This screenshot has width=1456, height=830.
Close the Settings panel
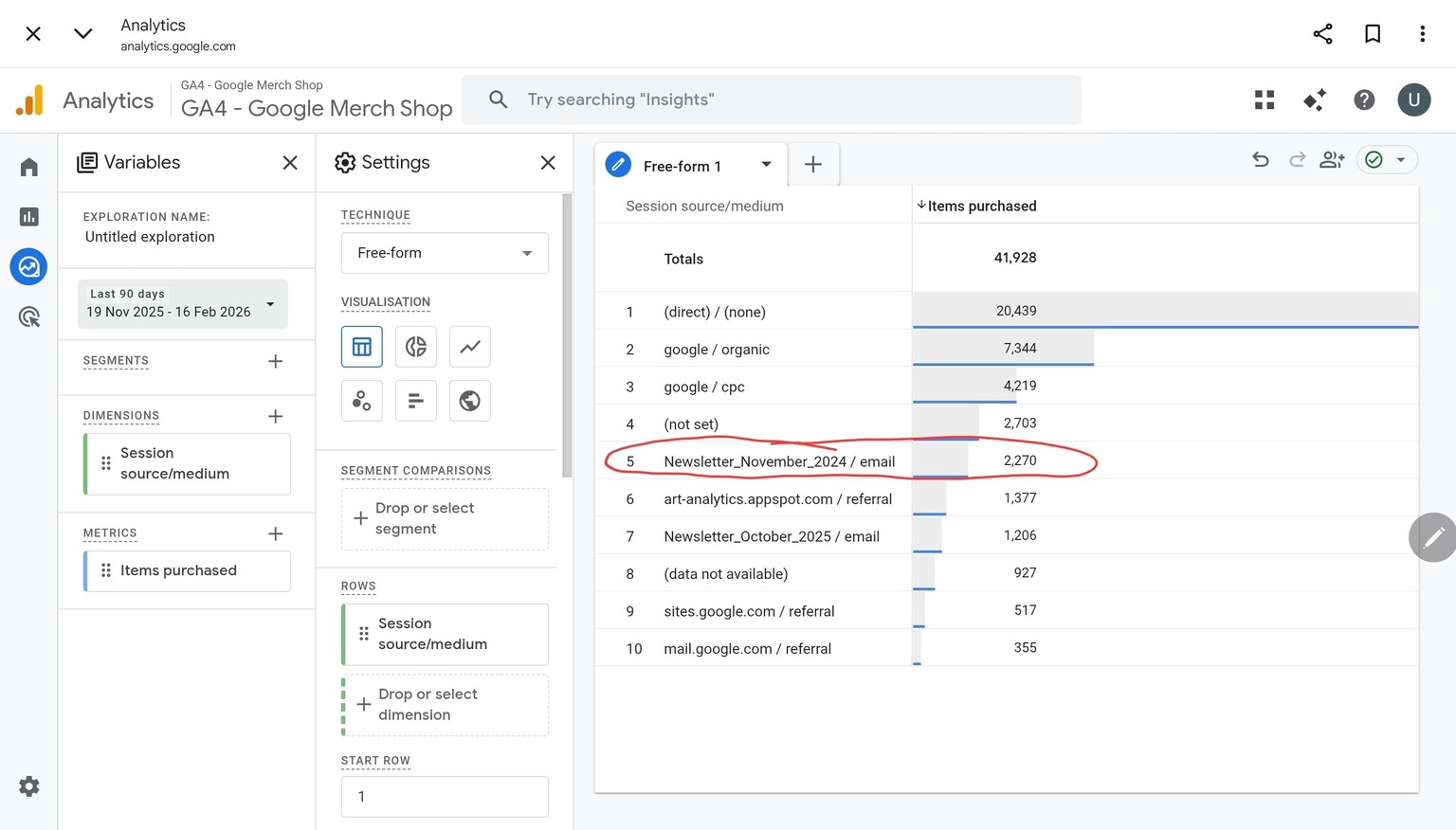point(548,163)
